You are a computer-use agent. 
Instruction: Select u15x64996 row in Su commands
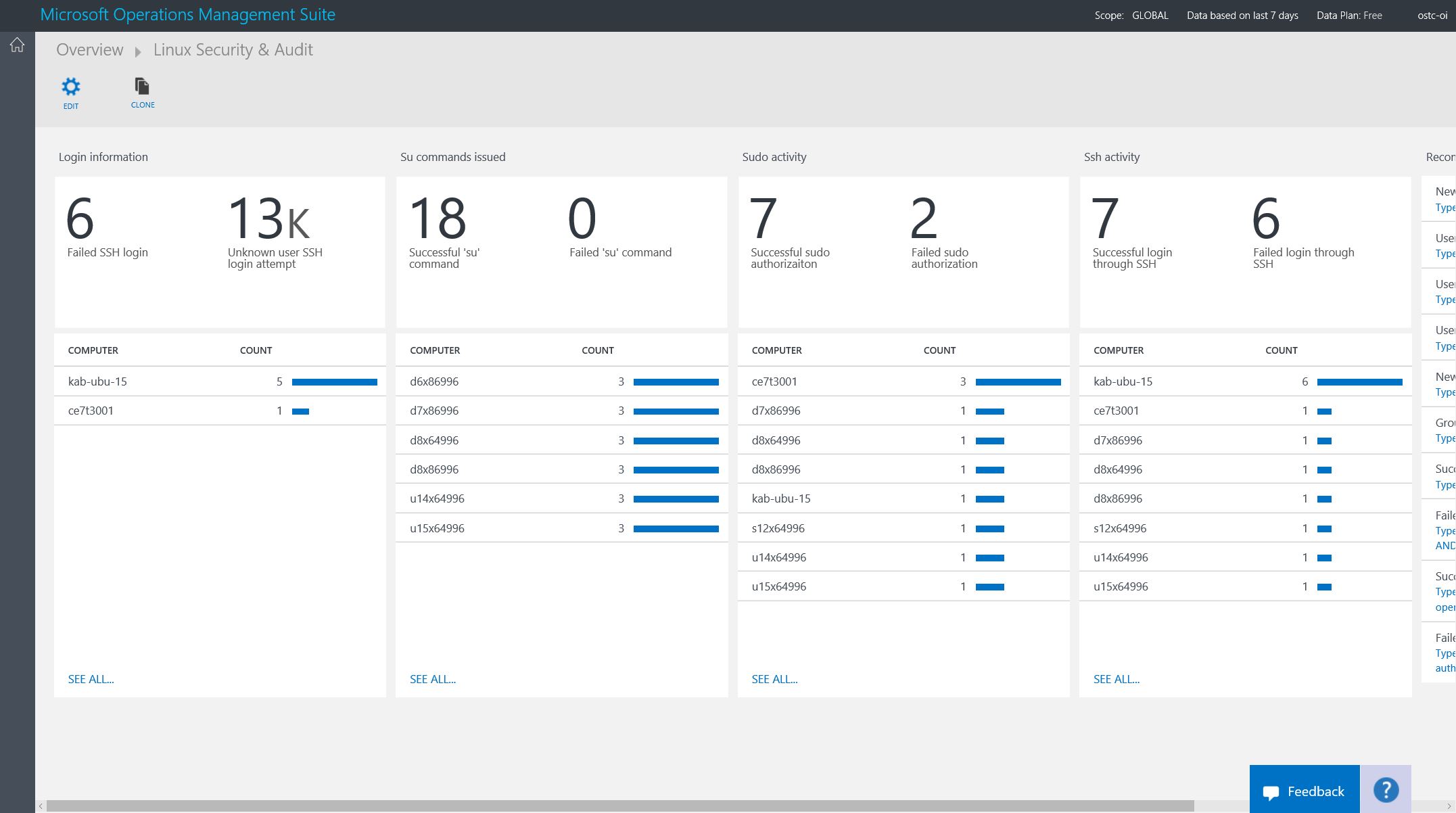coord(561,528)
